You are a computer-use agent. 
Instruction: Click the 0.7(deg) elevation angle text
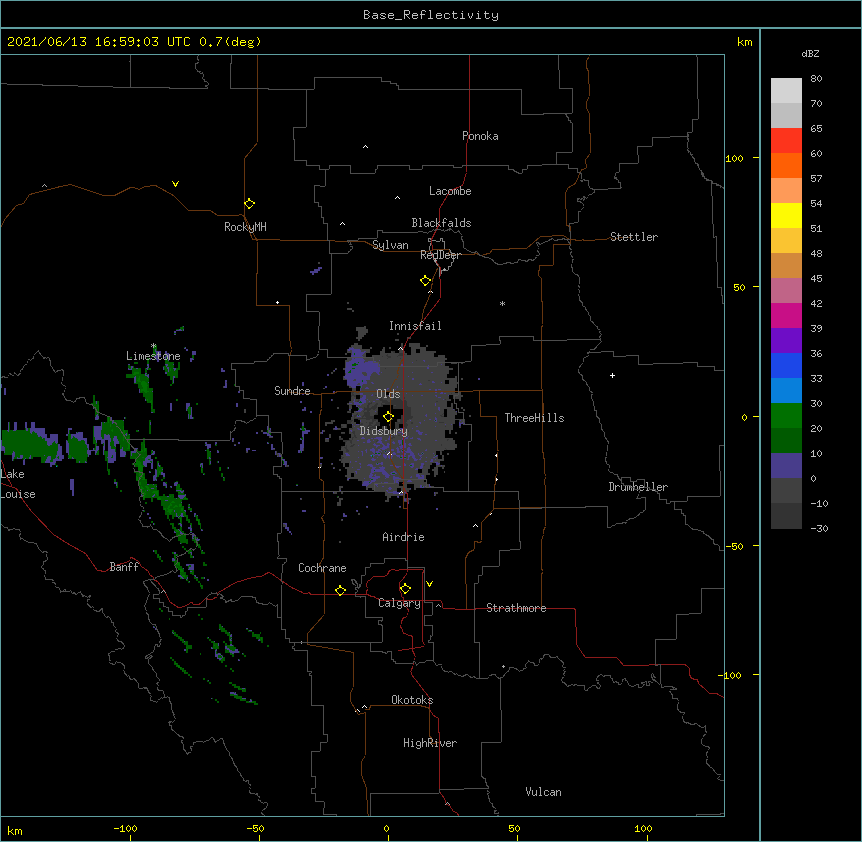click(x=230, y=42)
